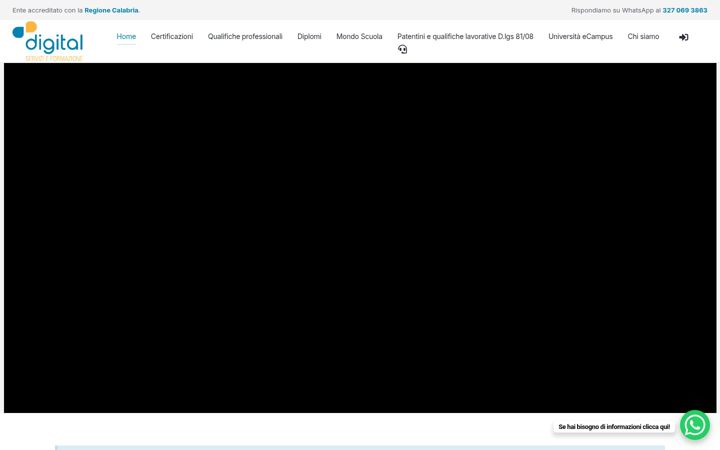Click the 'SERVIZI E FORMAZIONE' logo tagline
This screenshot has width=720, height=450.
(54, 58)
